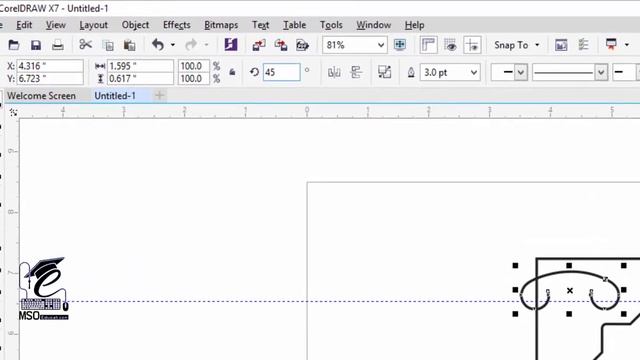Image resolution: width=640 pixels, height=360 pixels.
Task: Click the angle of rotation field showing 45
Action: pyautogui.click(x=281, y=72)
